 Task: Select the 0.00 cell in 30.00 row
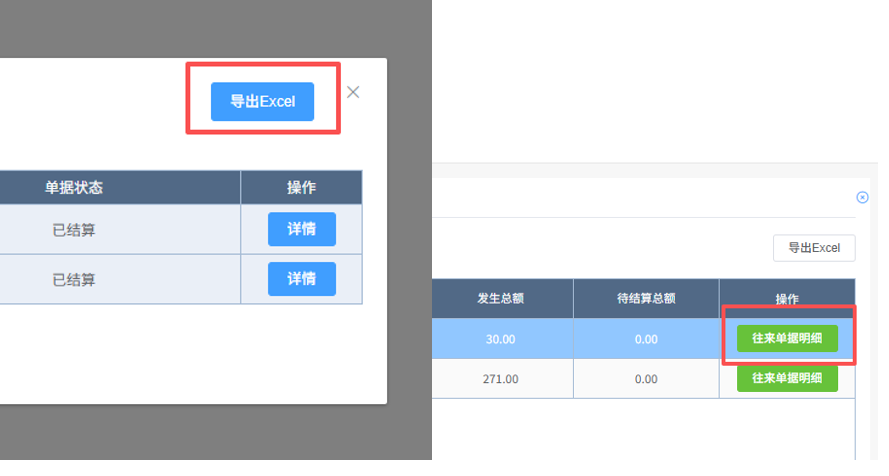(x=646, y=339)
